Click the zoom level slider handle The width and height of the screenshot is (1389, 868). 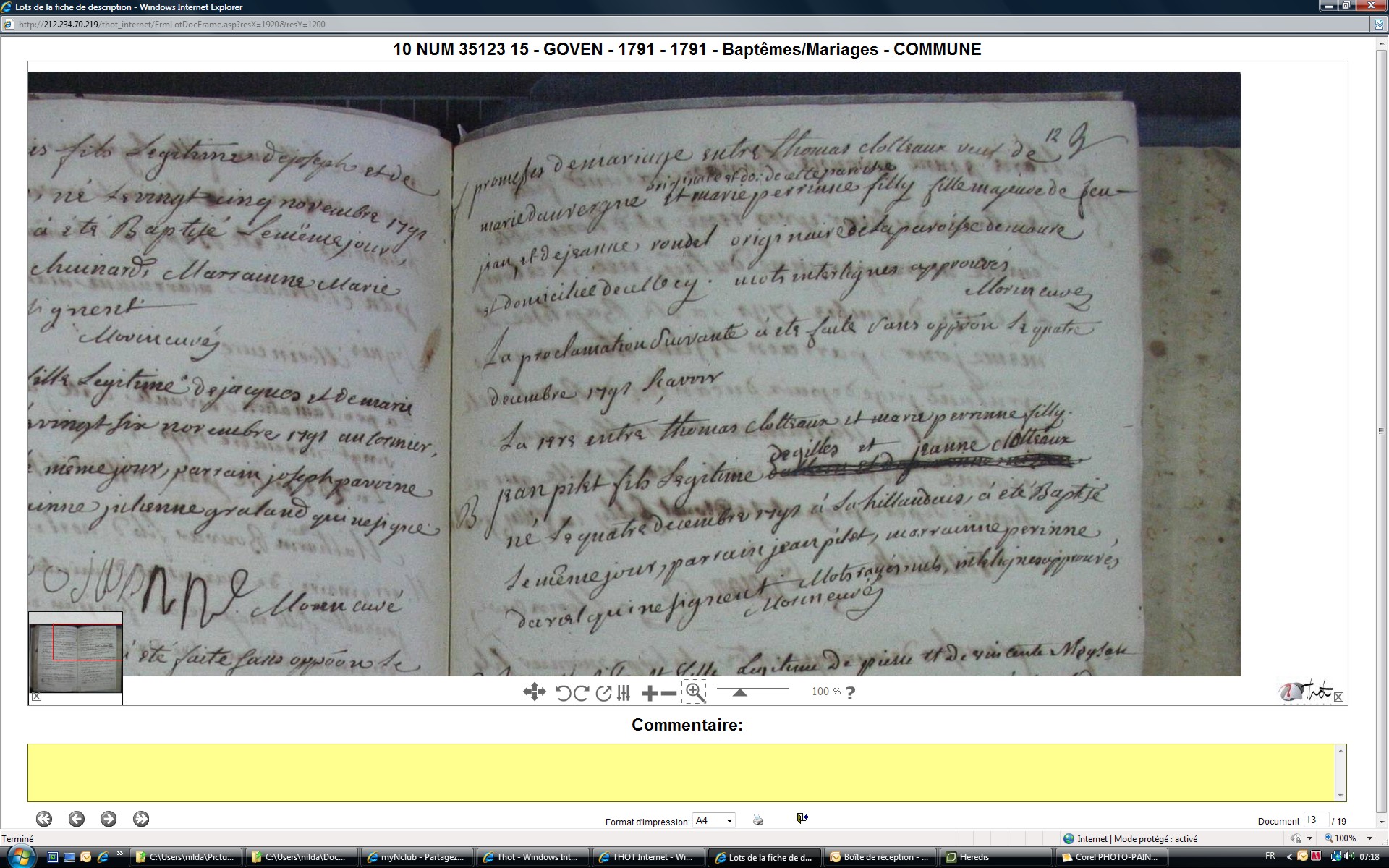[739, 692]
